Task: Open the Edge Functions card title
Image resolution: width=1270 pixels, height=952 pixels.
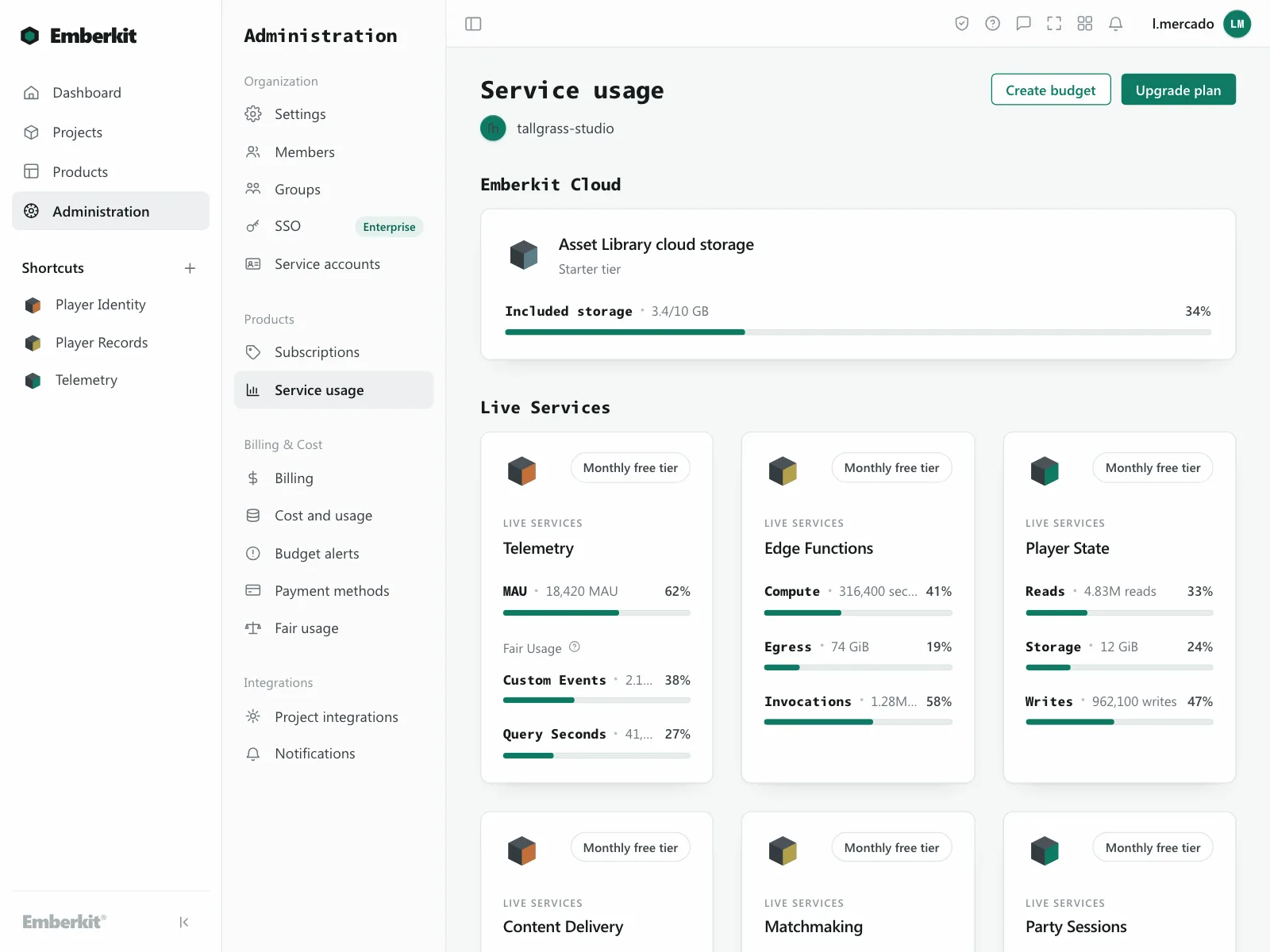Action: click(818, 548)
